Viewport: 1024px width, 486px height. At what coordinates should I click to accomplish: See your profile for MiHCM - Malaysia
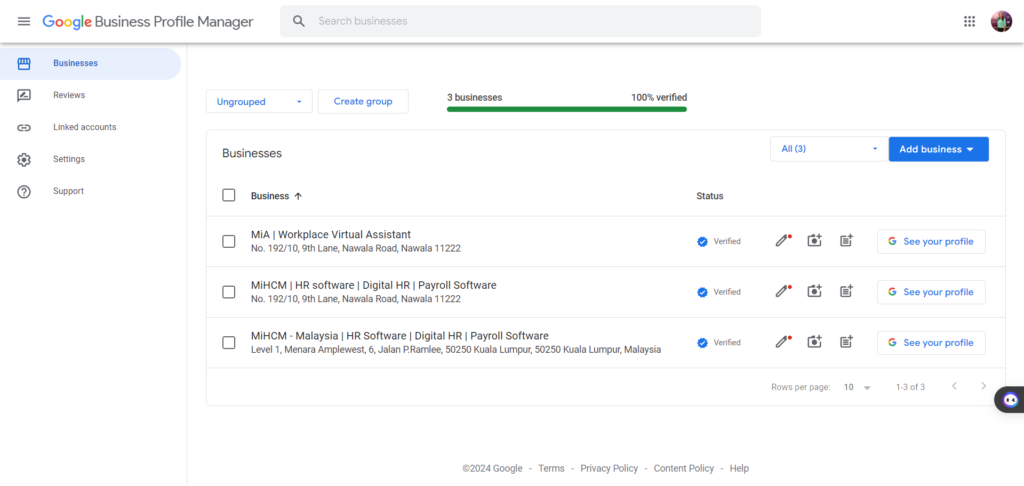(x=931, y=343)
